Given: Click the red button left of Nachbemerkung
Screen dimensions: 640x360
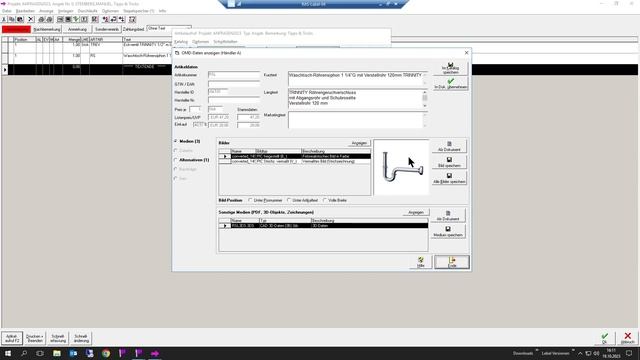Looking at the screenshot, I should point(16,29).
